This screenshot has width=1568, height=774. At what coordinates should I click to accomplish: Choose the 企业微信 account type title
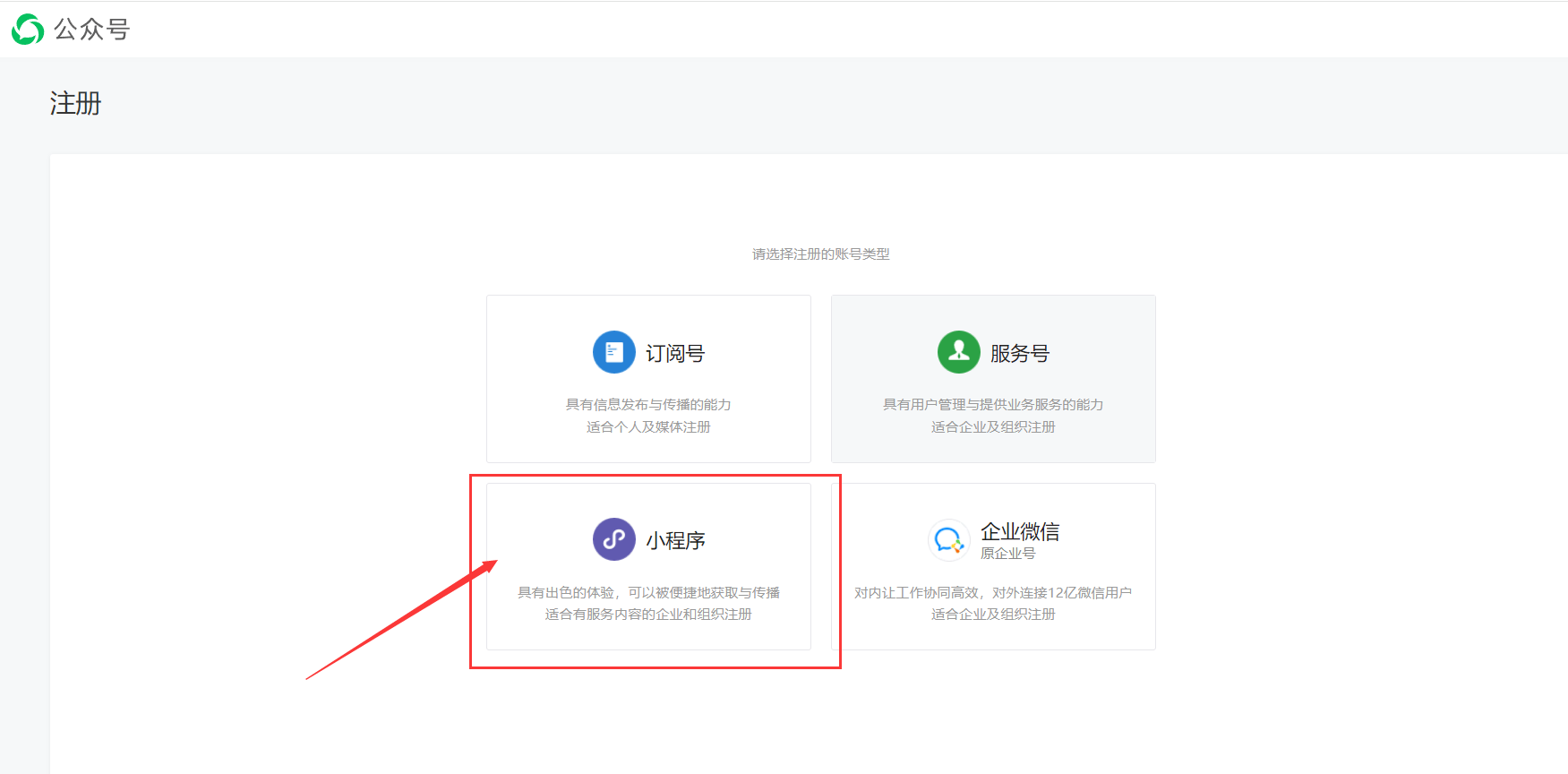1020,531
